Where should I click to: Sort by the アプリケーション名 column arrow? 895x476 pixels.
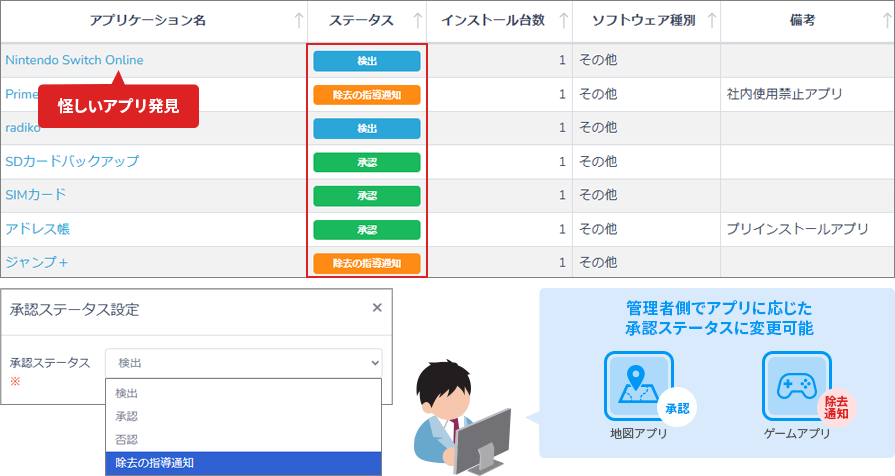(x=299, y=21)
